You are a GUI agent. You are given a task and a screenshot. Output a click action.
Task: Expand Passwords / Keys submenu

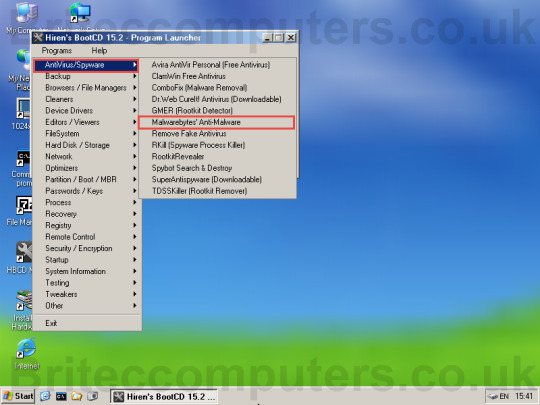[x=86, y=191]
